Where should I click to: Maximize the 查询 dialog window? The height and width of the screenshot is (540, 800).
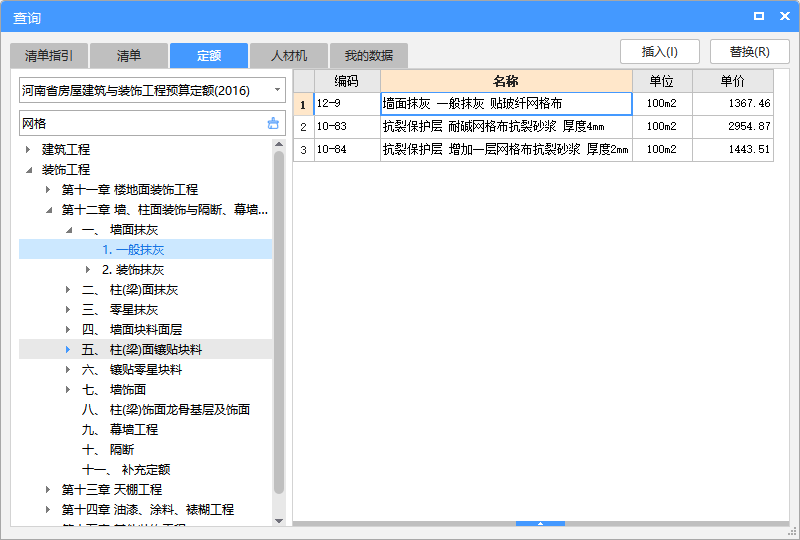(x=759, y=16)
